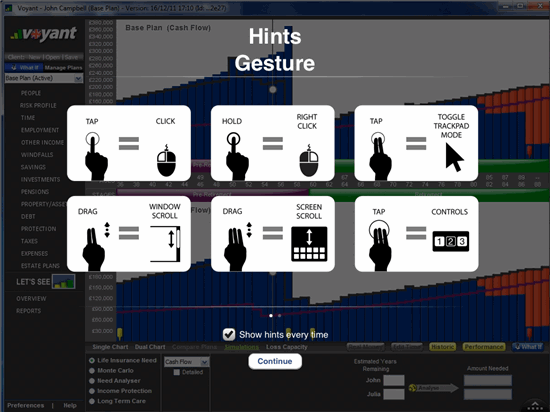
Task: Open the Loss Capacity tab
Action: [287, 347]
